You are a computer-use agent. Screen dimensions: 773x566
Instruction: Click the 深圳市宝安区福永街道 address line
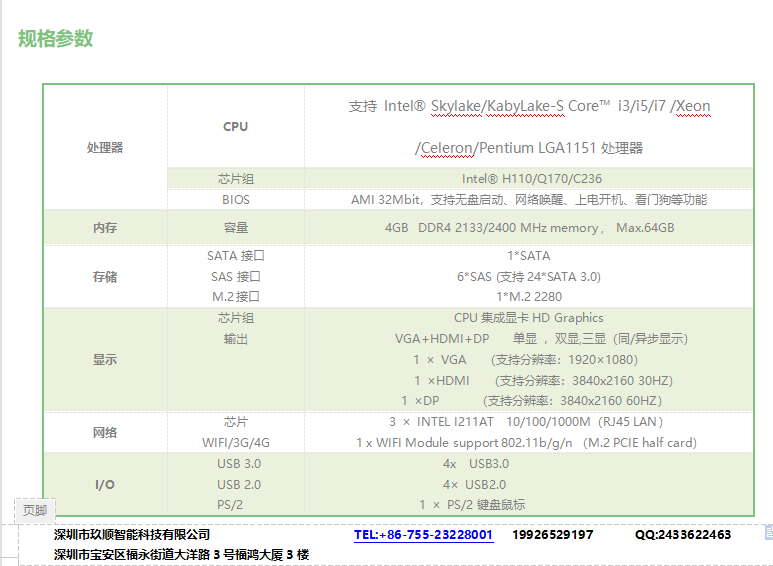point(181,555)
